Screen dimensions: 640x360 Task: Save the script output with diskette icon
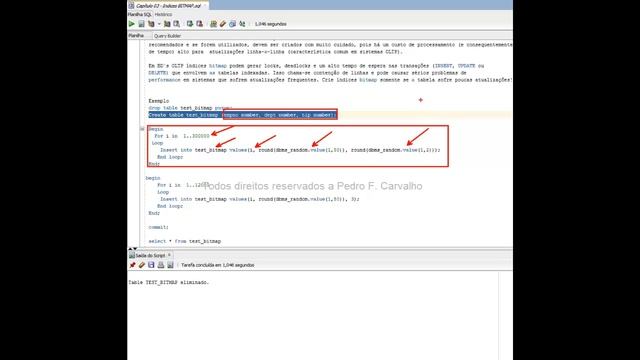click(x=151, y=265)
